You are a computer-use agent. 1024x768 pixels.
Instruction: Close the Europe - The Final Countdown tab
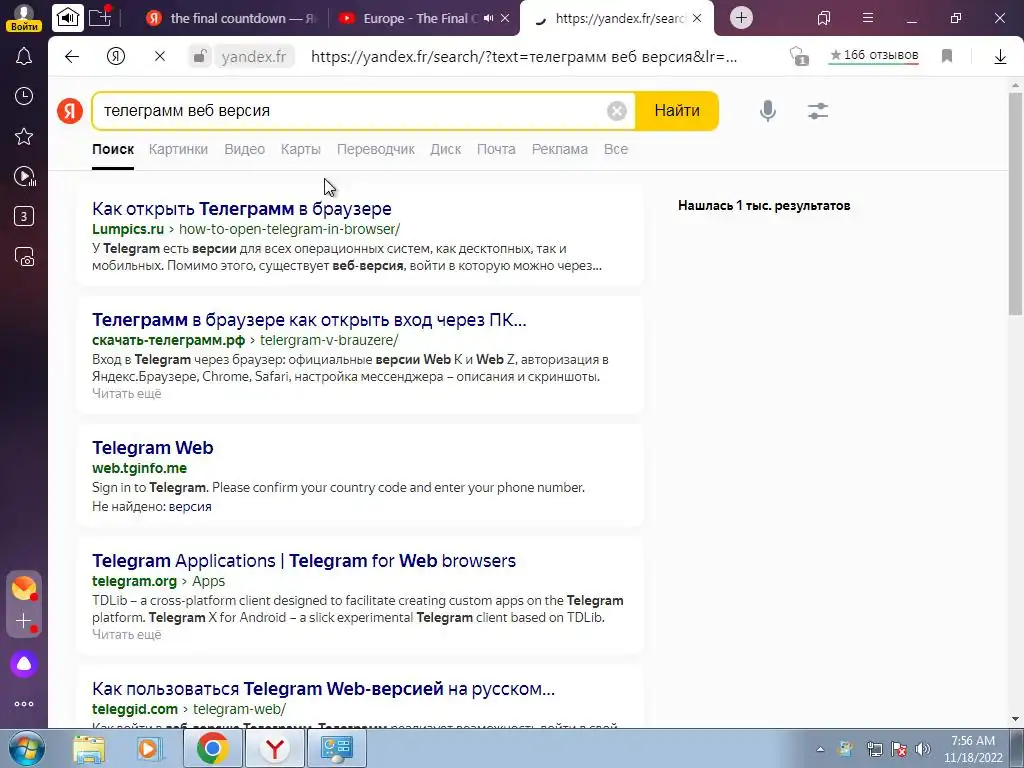pos(505,18)
